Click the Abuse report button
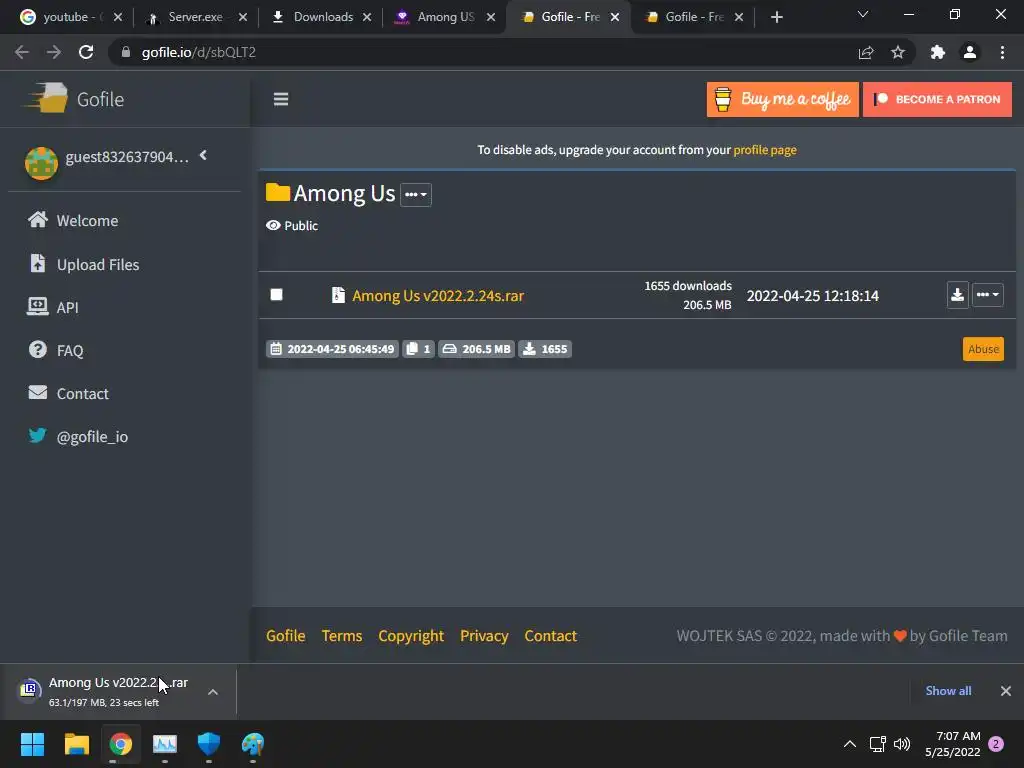1024x768 pixels. coord(983,349)
